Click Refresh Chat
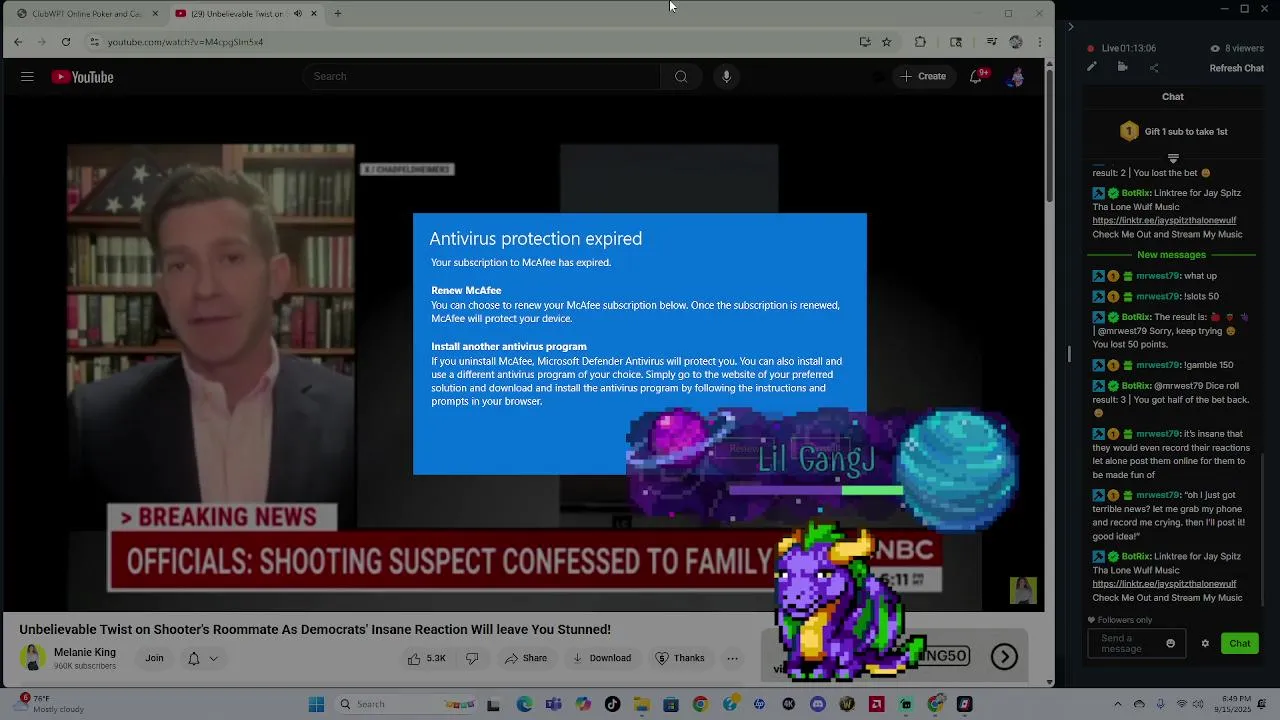This screenshot has width=1280, height=720. (1237, 69)
